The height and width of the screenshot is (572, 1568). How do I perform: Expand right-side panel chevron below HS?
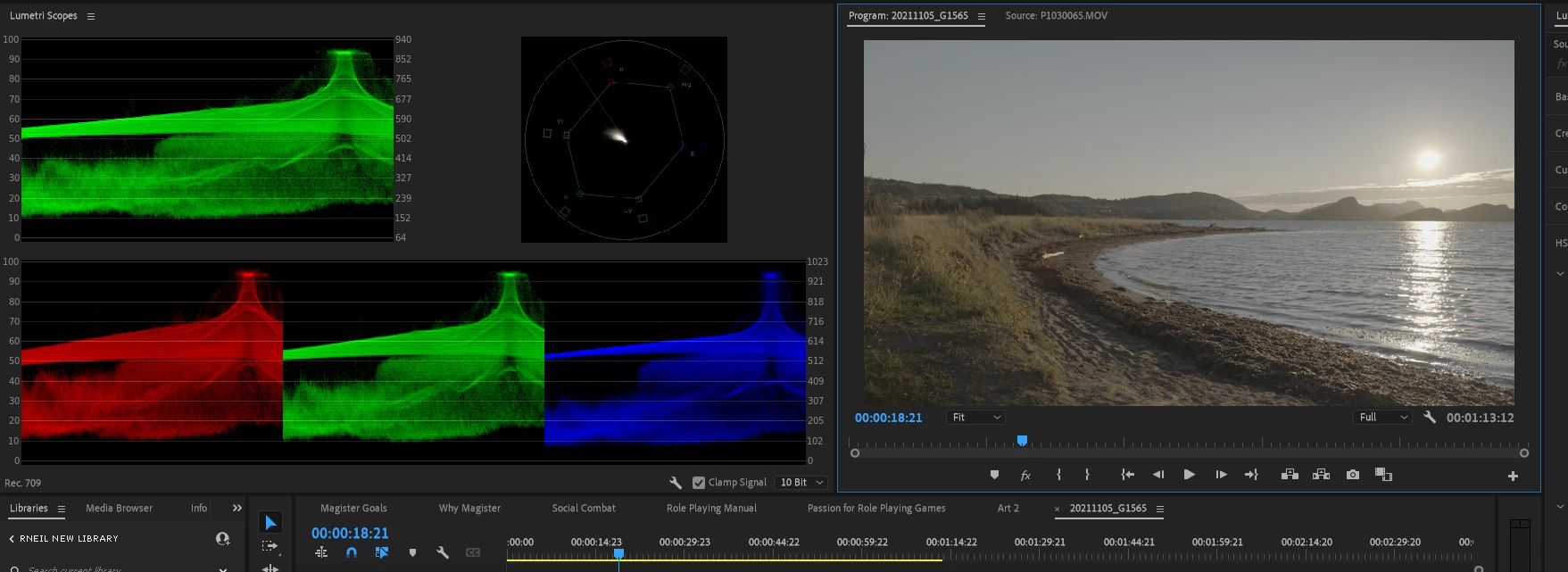[1560, 274]
